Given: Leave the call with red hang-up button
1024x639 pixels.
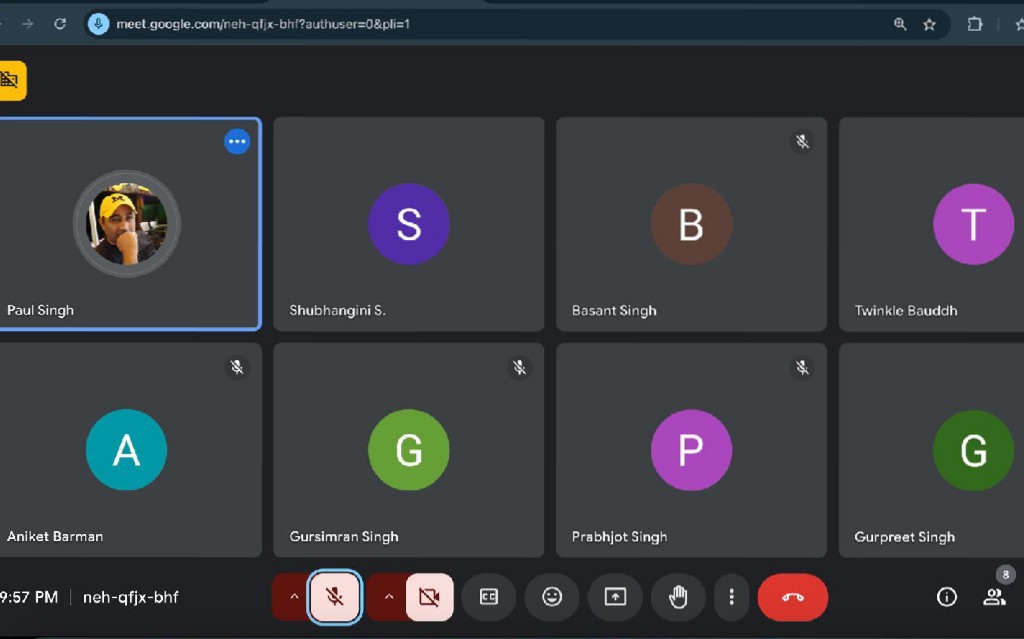Looking at the screenshot, I should (793, 597).
